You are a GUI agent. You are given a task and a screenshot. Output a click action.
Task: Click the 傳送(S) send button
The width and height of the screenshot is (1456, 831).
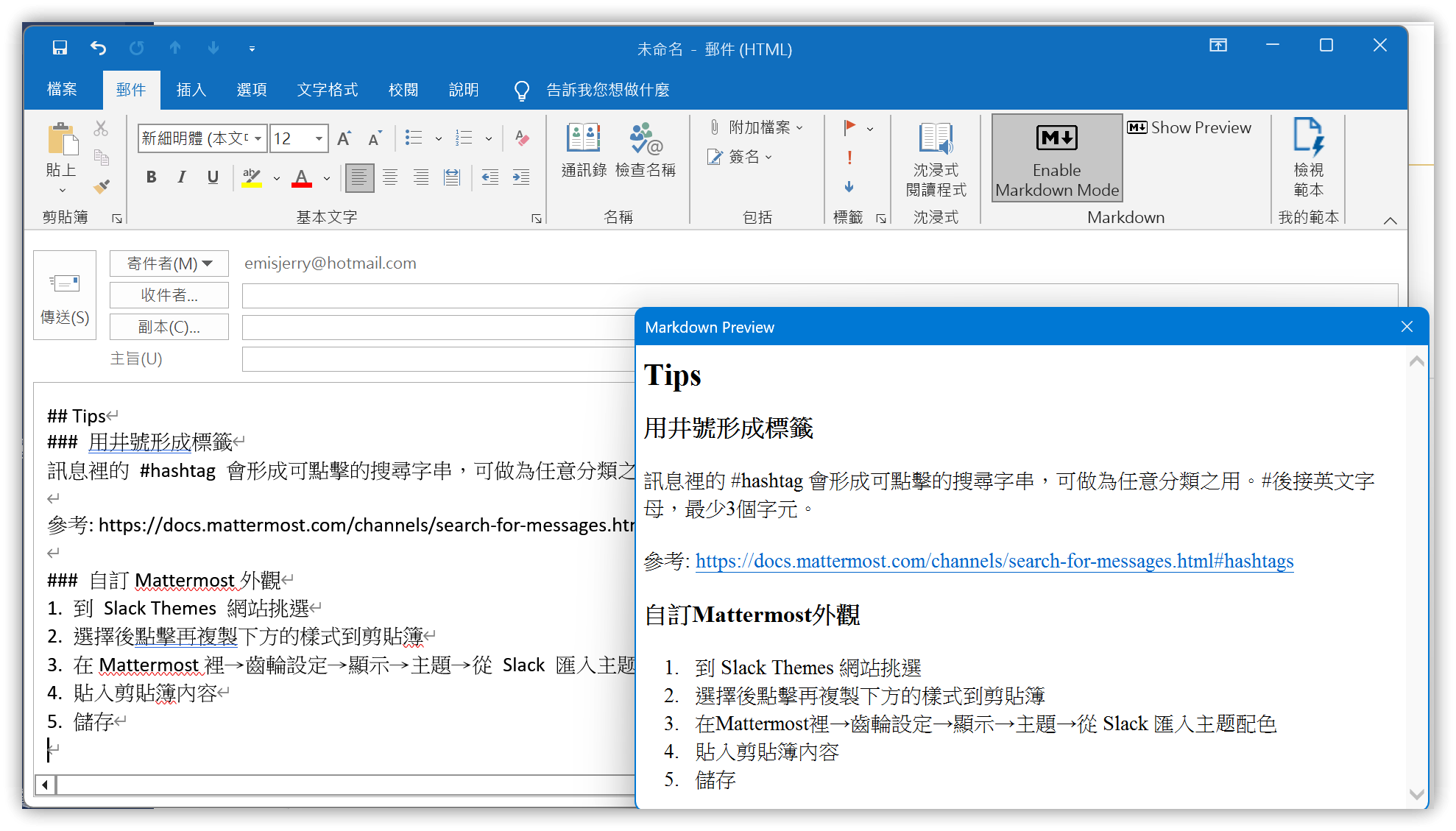pyautogui.click(x=65, y=296)
